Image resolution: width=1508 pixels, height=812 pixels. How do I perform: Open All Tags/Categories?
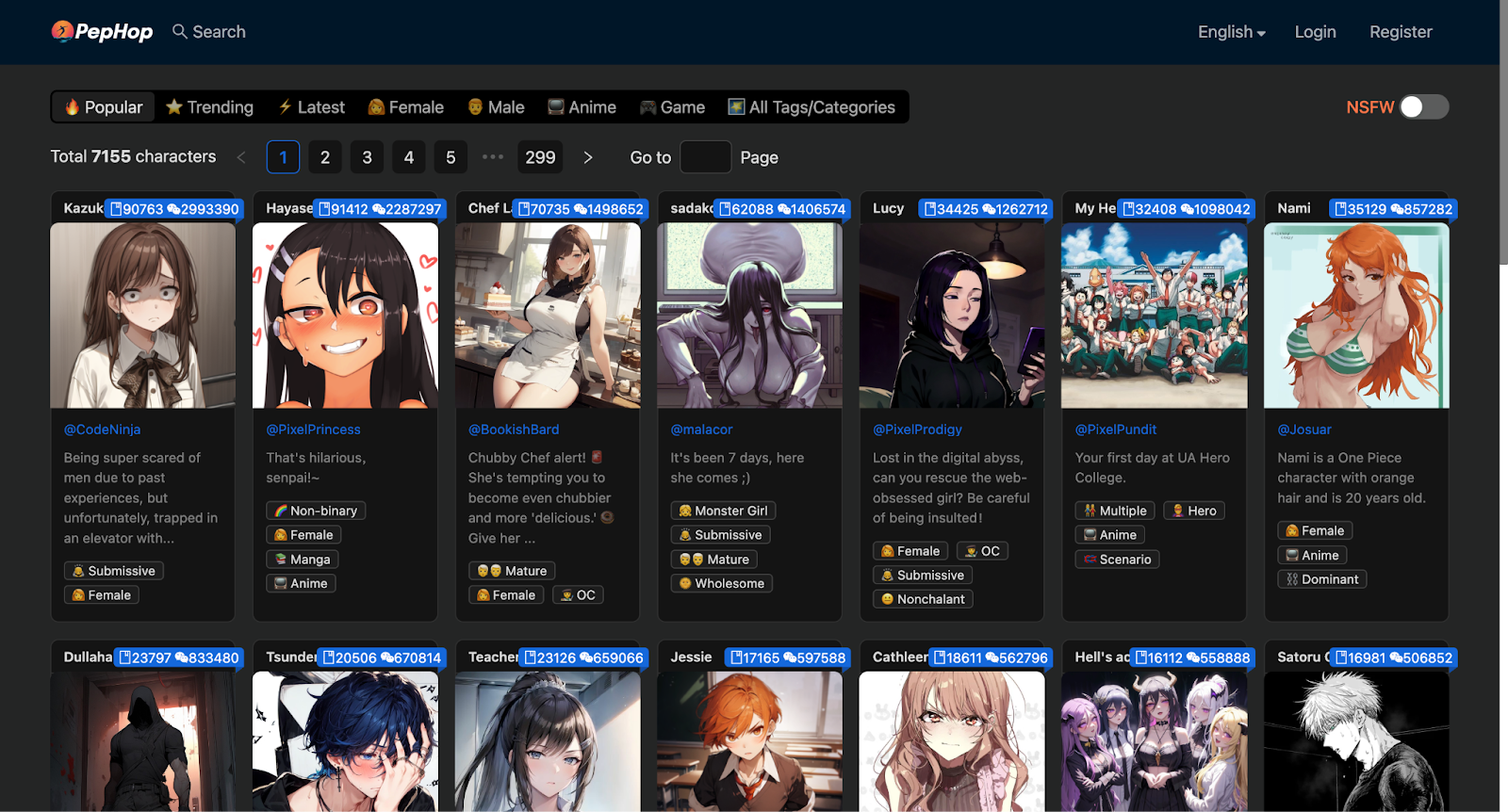coord(811,107)
